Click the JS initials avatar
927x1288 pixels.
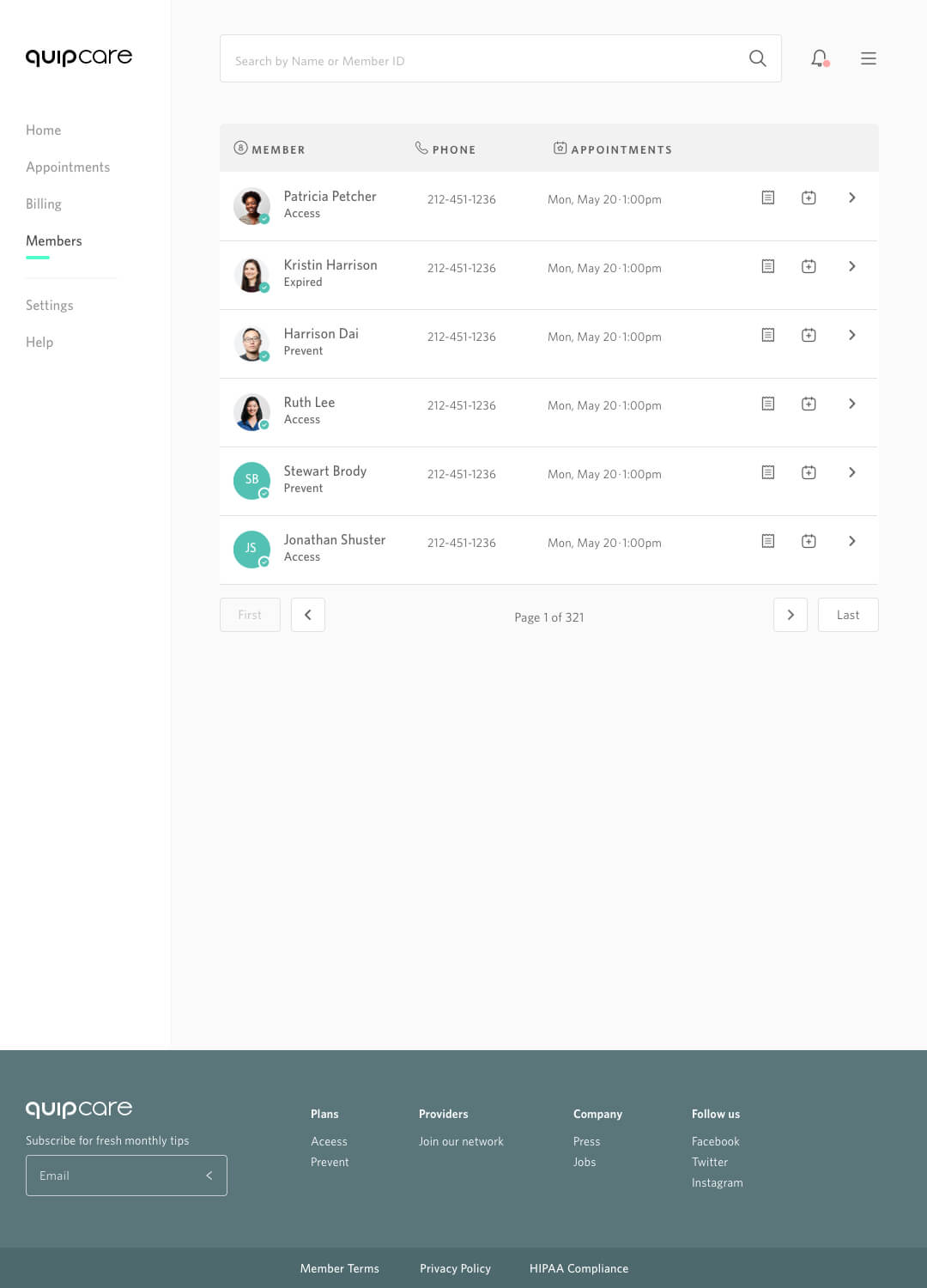pos(251,550)
